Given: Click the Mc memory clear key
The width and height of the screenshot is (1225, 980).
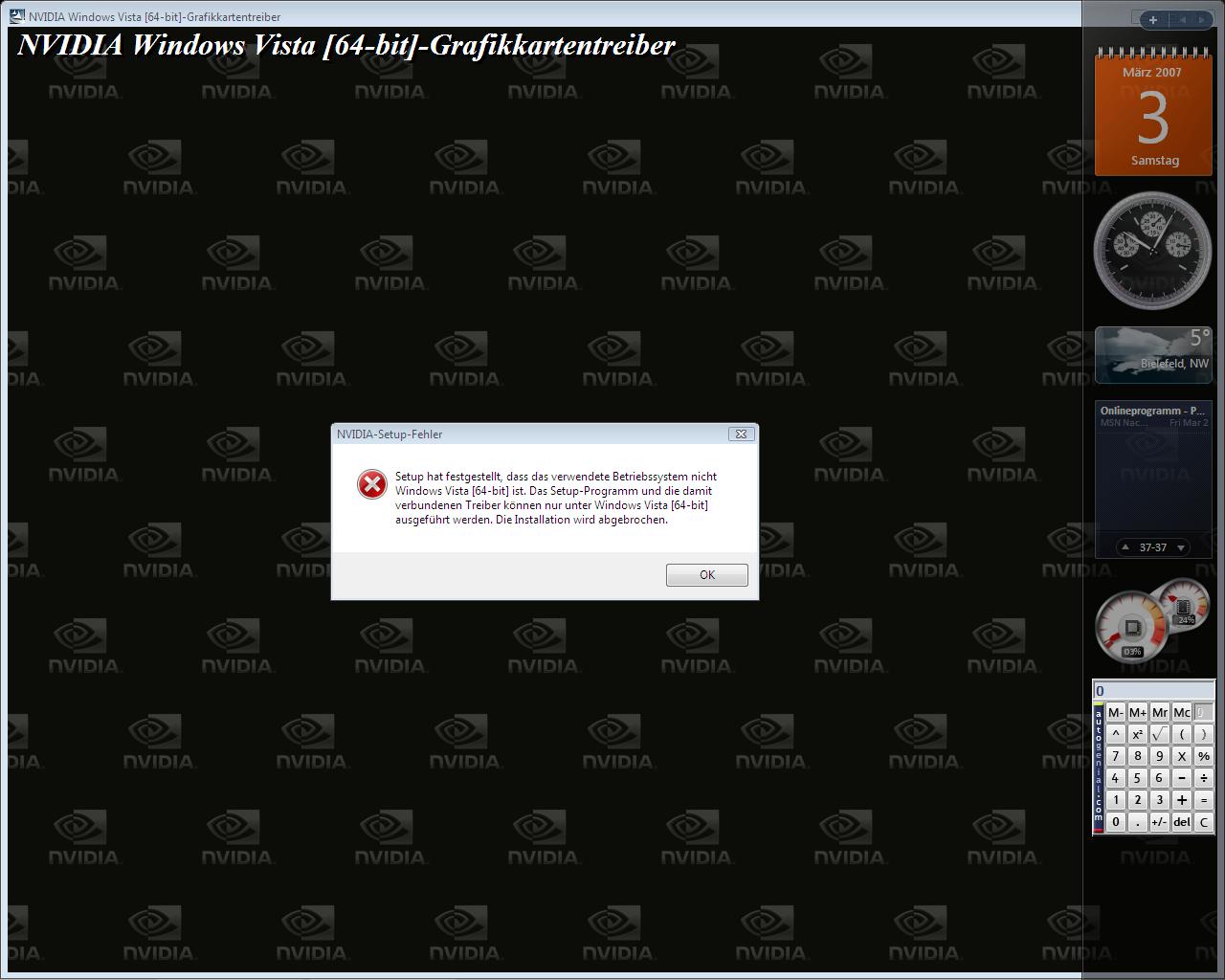Looking at the screenshot, I should (1182, 712).
